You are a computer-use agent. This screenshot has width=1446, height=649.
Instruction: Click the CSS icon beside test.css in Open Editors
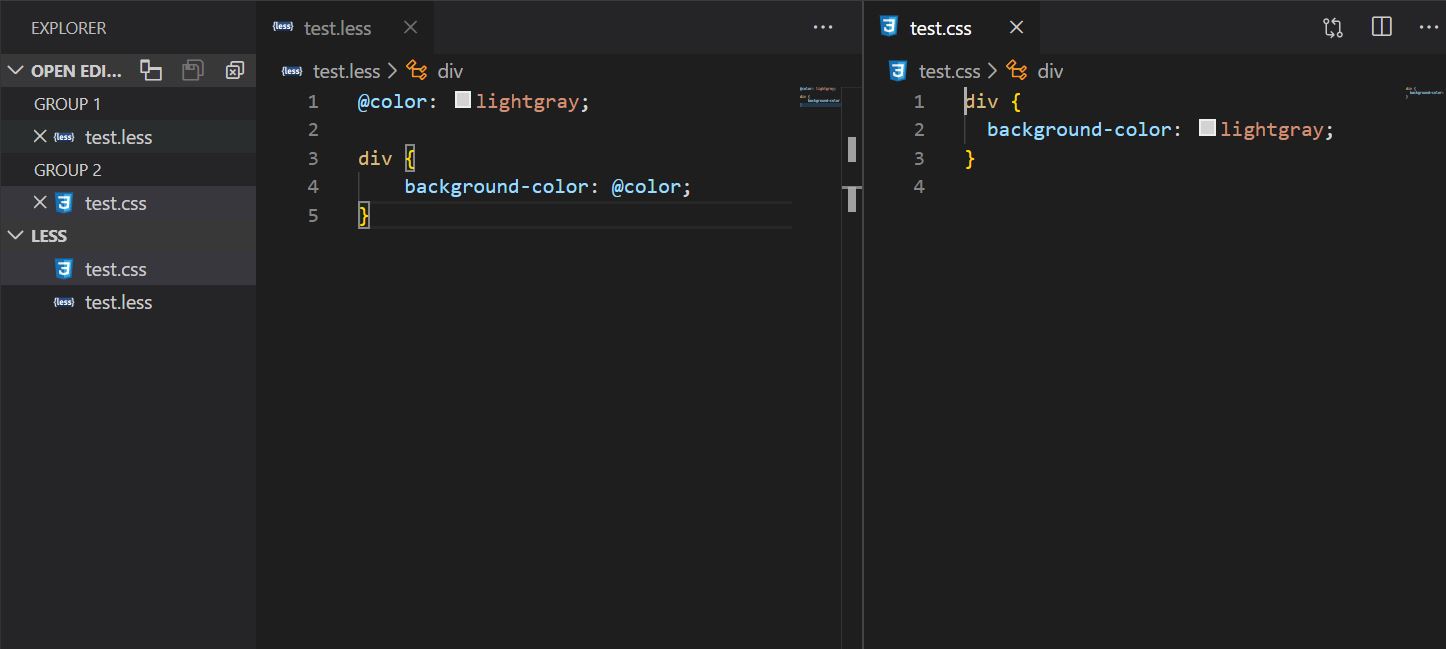pos(63,202)
